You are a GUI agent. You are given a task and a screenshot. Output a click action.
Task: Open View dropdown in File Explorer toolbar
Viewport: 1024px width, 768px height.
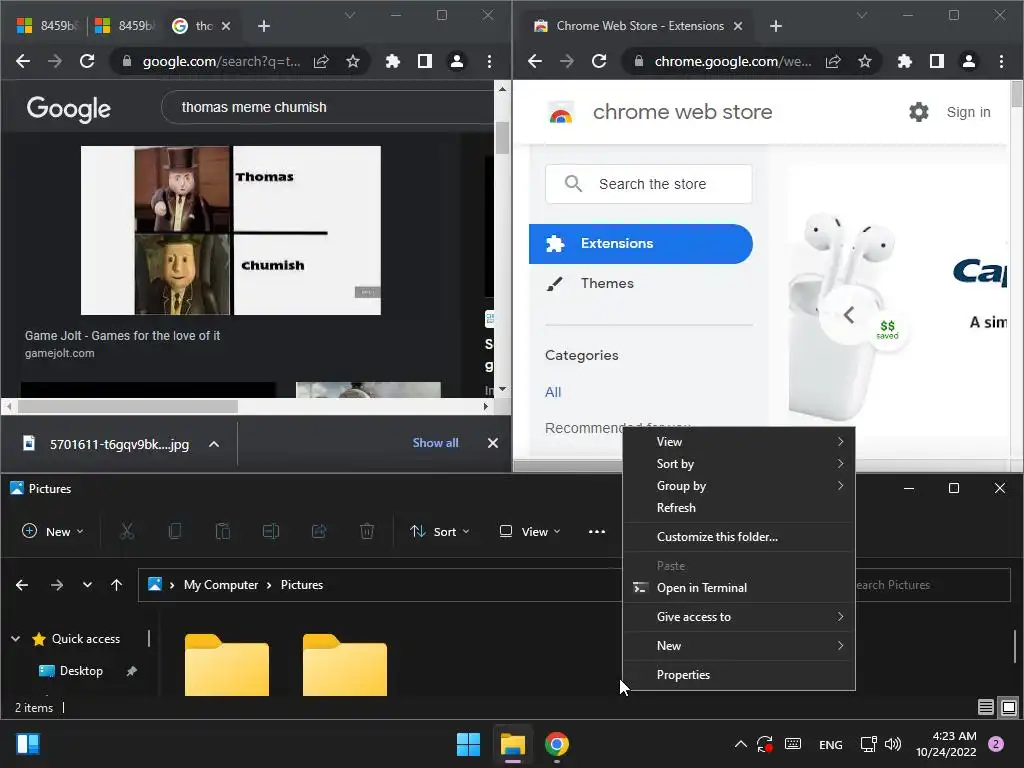530,532
